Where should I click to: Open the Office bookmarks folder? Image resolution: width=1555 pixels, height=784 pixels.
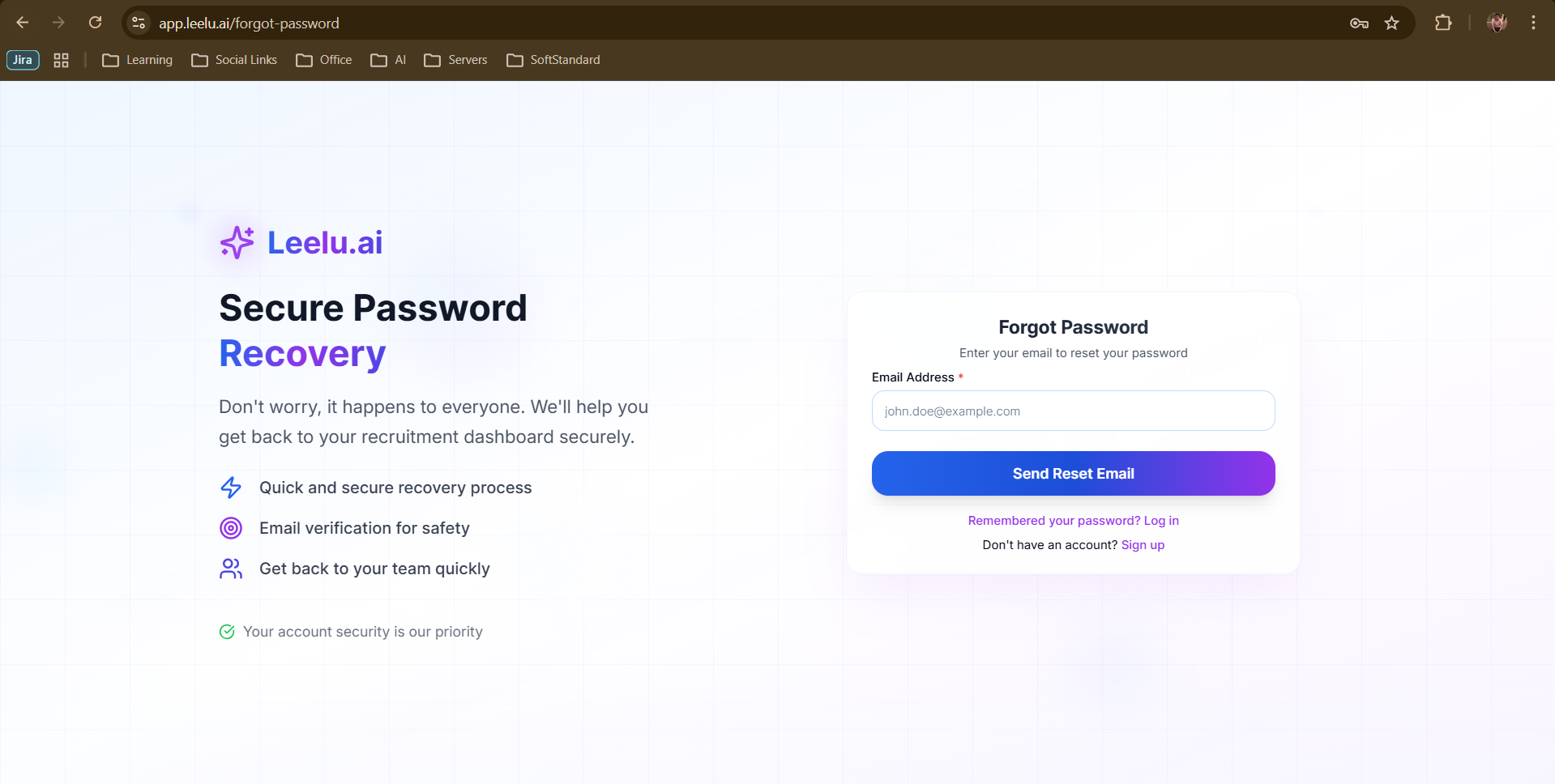(x=324, y=60)
